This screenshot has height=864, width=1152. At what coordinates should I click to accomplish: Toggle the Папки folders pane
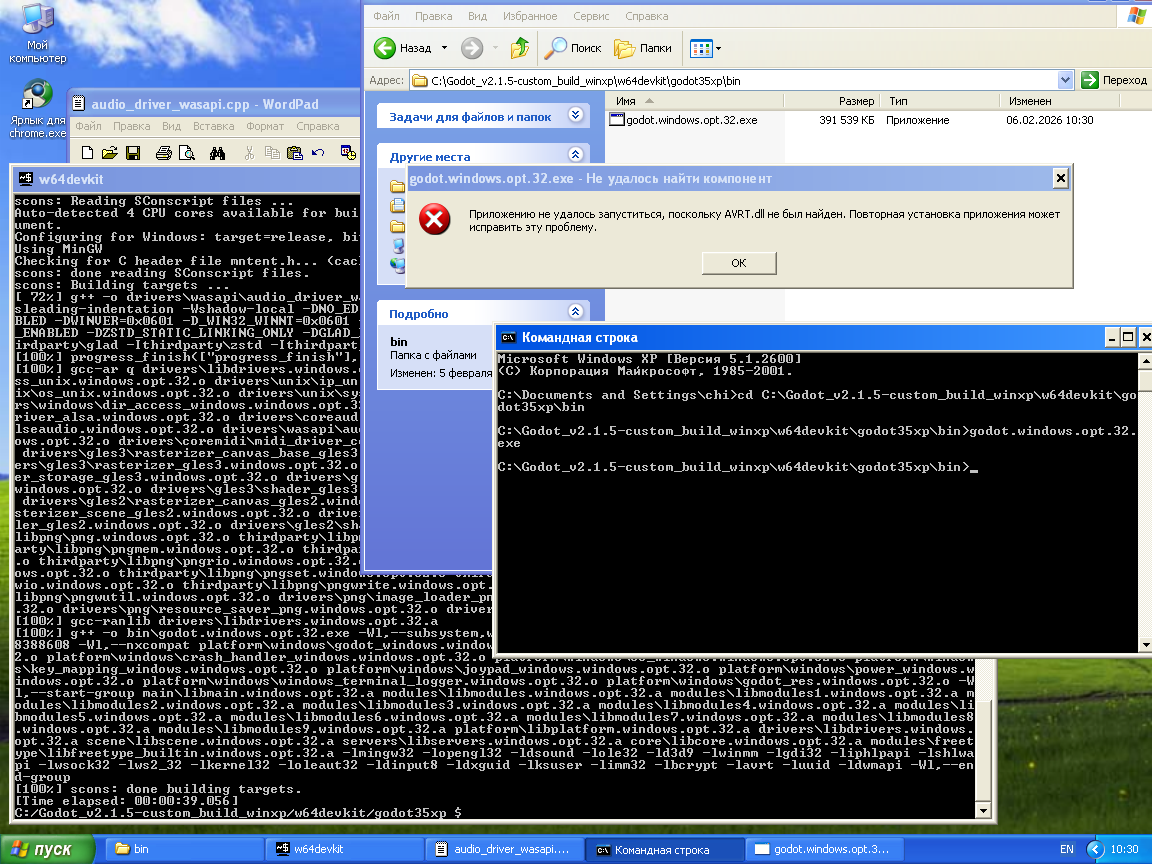(643, 48)
